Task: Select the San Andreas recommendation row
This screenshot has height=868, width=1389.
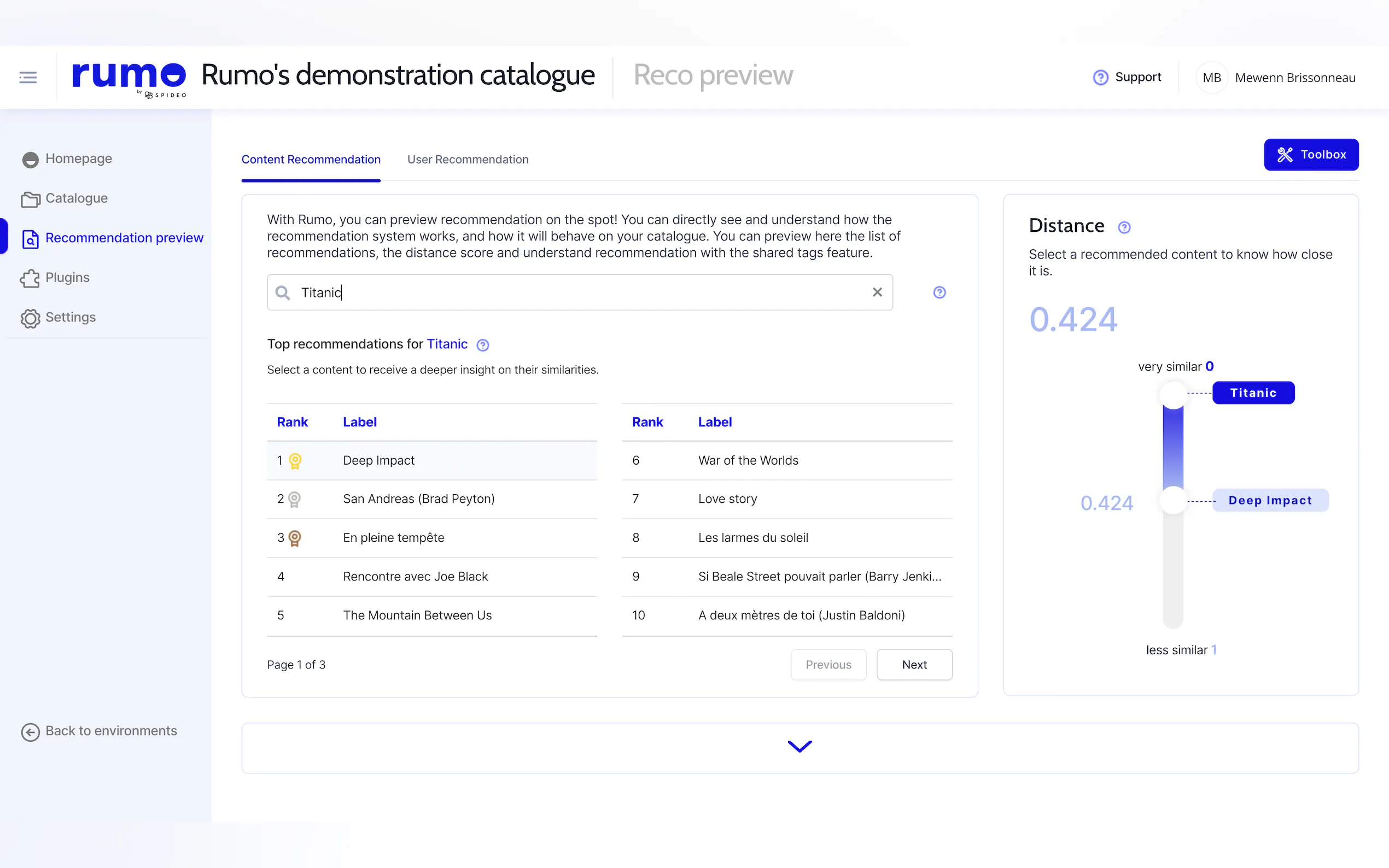Action: [x=432, y=499]
